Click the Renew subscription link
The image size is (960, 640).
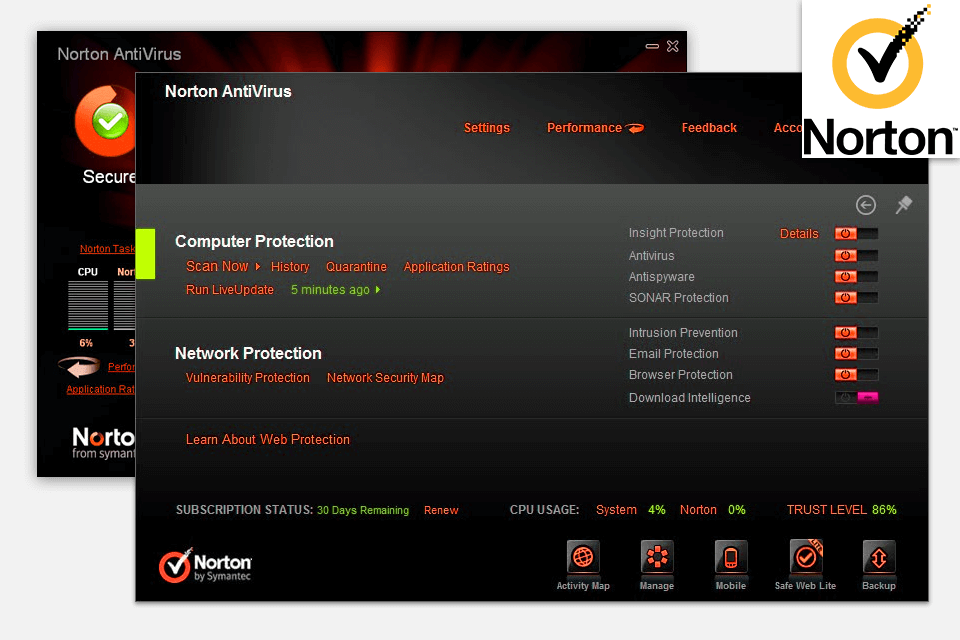pos(441,510)
